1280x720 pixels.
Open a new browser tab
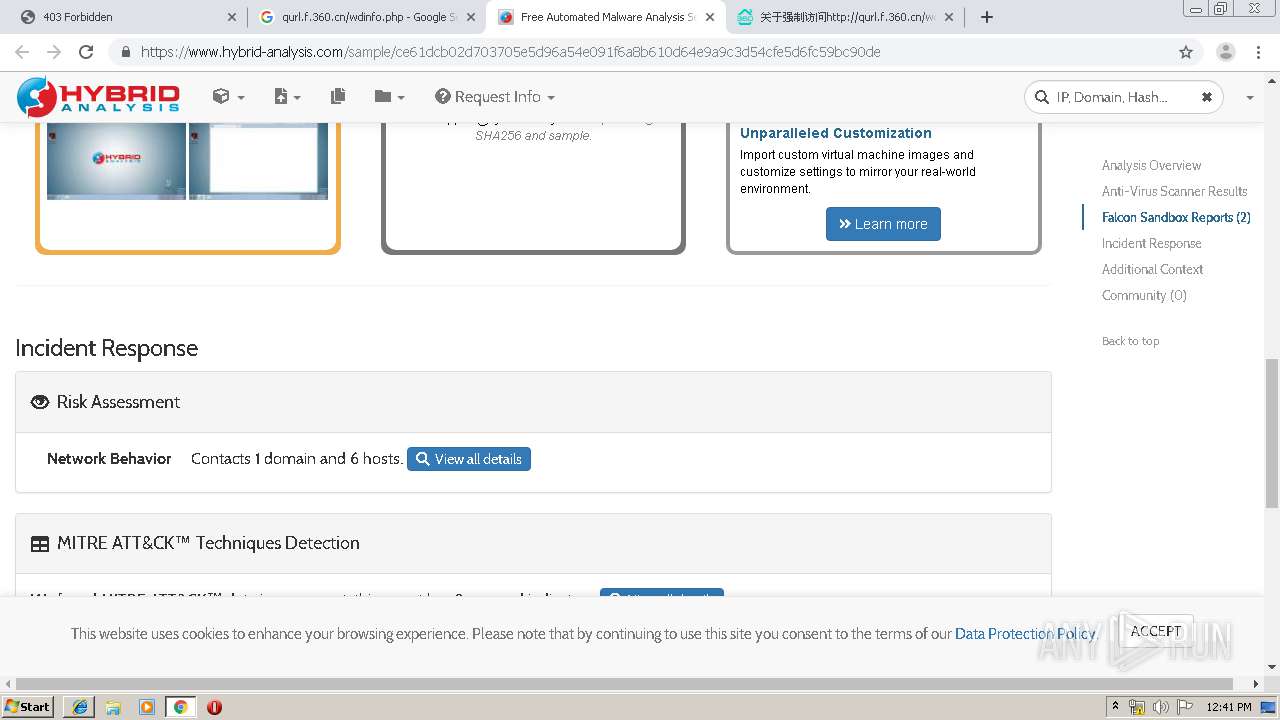click(987, 17)
